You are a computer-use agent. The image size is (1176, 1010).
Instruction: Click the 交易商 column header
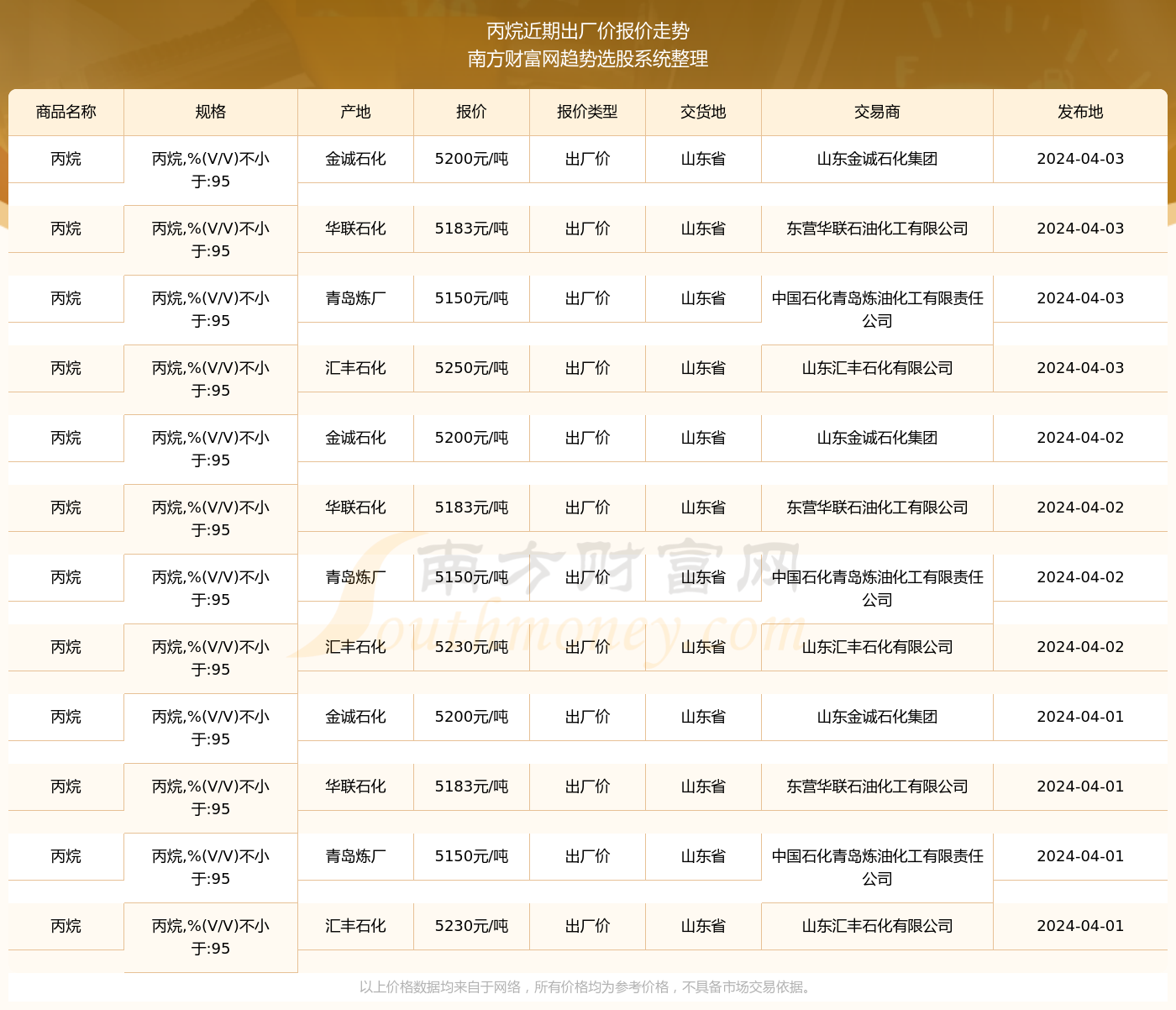(x=877, y=112)
